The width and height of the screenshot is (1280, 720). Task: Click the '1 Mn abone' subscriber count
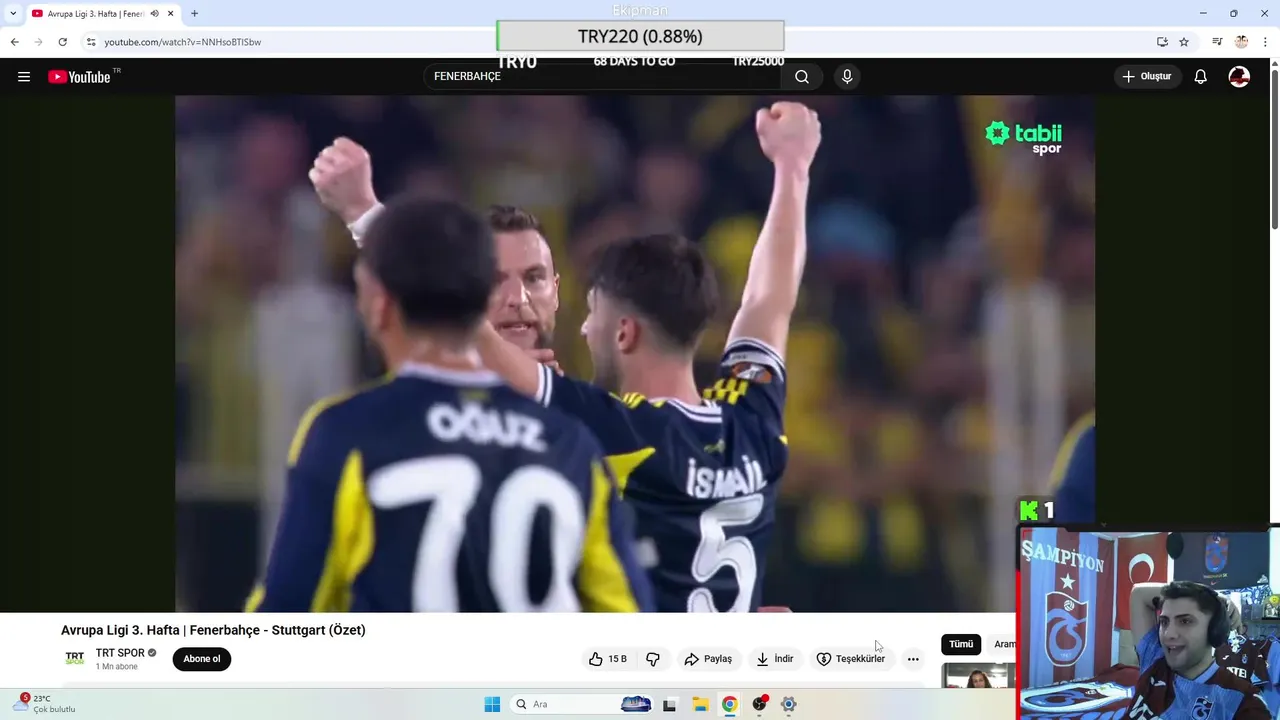pos(117,667)
